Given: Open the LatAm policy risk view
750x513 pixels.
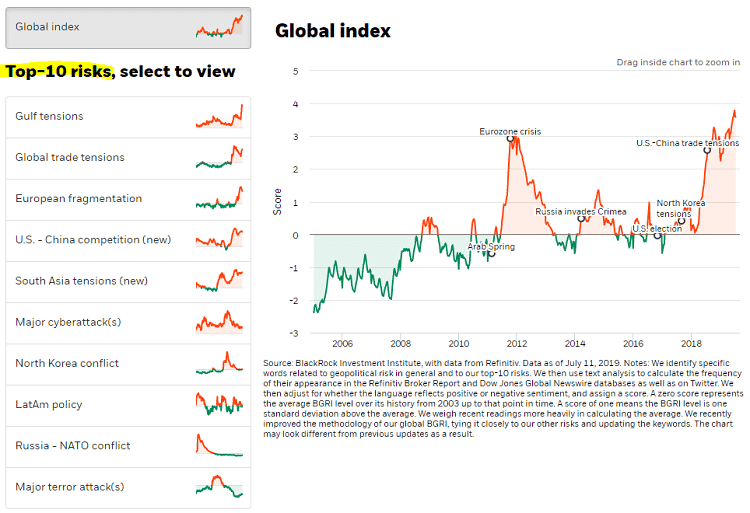Looking at the screenshot, I should coord(49,404).
